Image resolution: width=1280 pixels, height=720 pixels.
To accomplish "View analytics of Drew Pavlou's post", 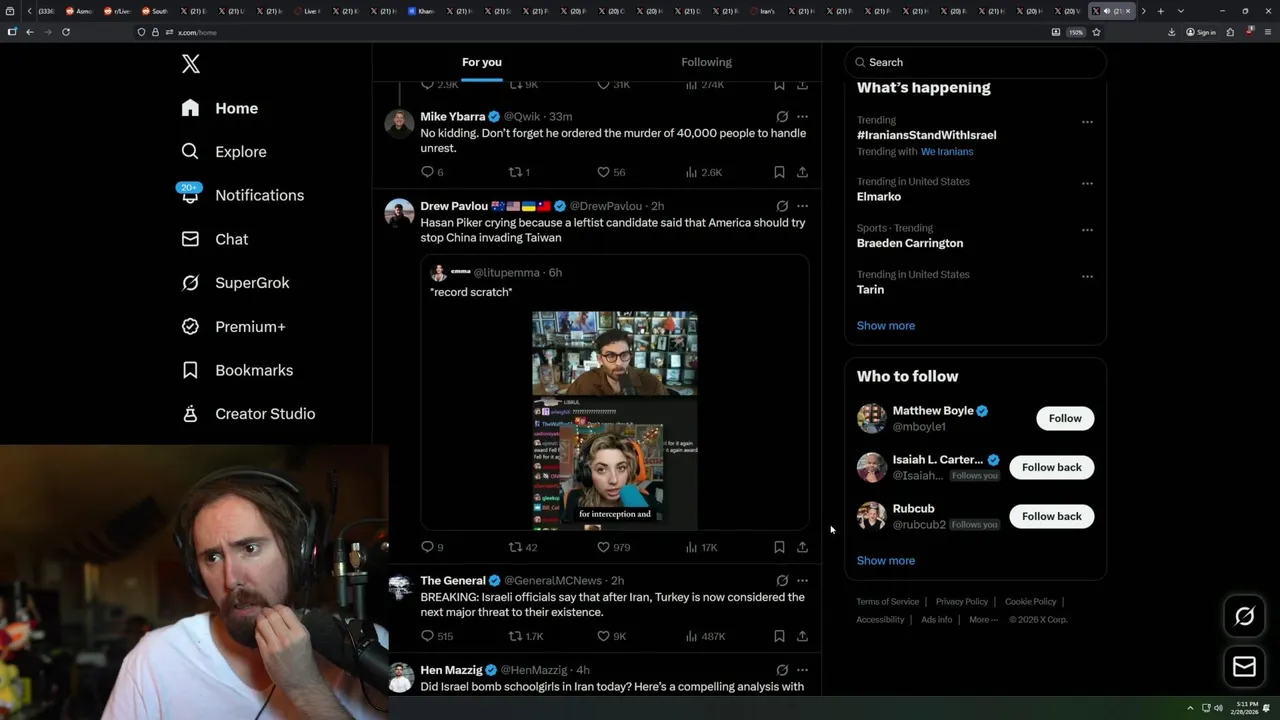I will (x=701, y=547).
